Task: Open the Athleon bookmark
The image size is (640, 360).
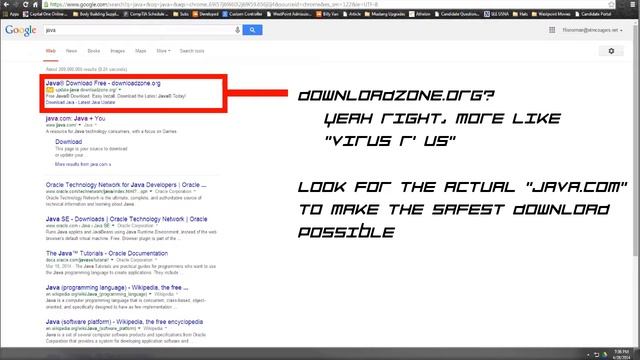Action: pyautogui.click(x=420, y=14)
